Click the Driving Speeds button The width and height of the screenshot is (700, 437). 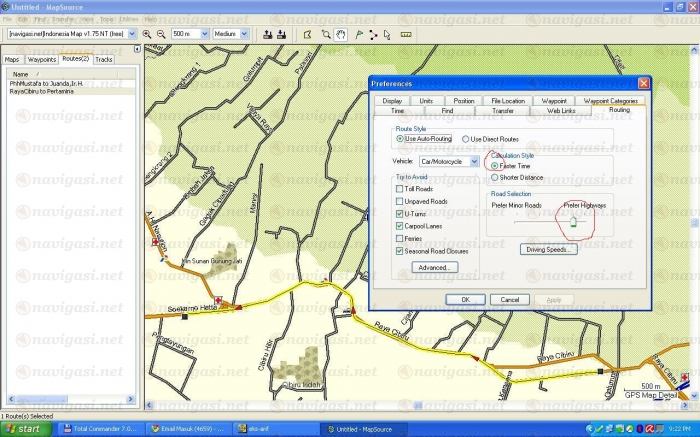546,249
